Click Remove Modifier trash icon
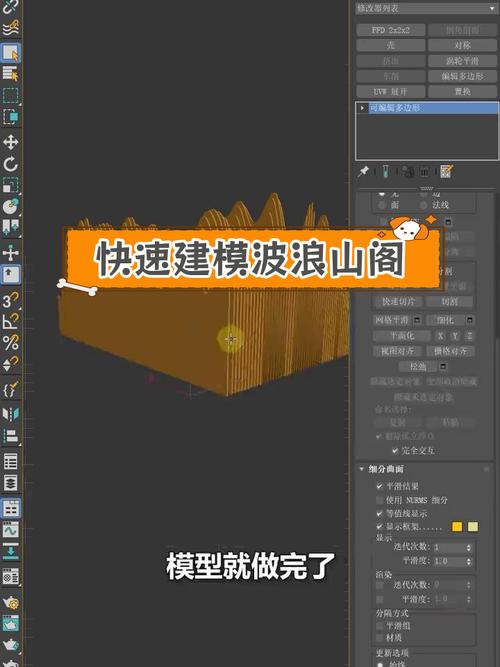The height and width of the screenshot is (667, 500). point(424,172)
